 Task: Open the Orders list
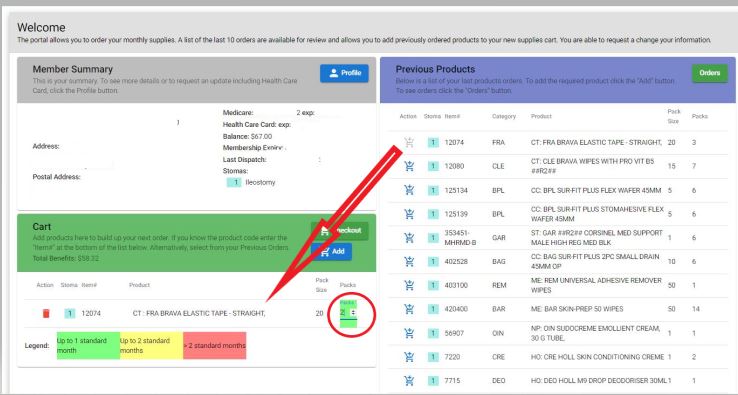[709, 73]
